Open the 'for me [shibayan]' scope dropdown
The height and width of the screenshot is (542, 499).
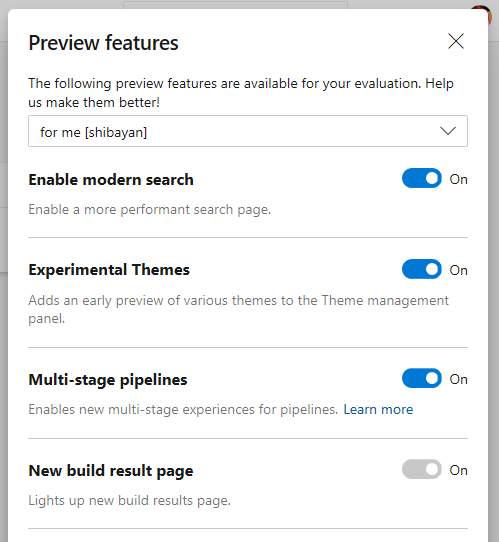(248, 131)
